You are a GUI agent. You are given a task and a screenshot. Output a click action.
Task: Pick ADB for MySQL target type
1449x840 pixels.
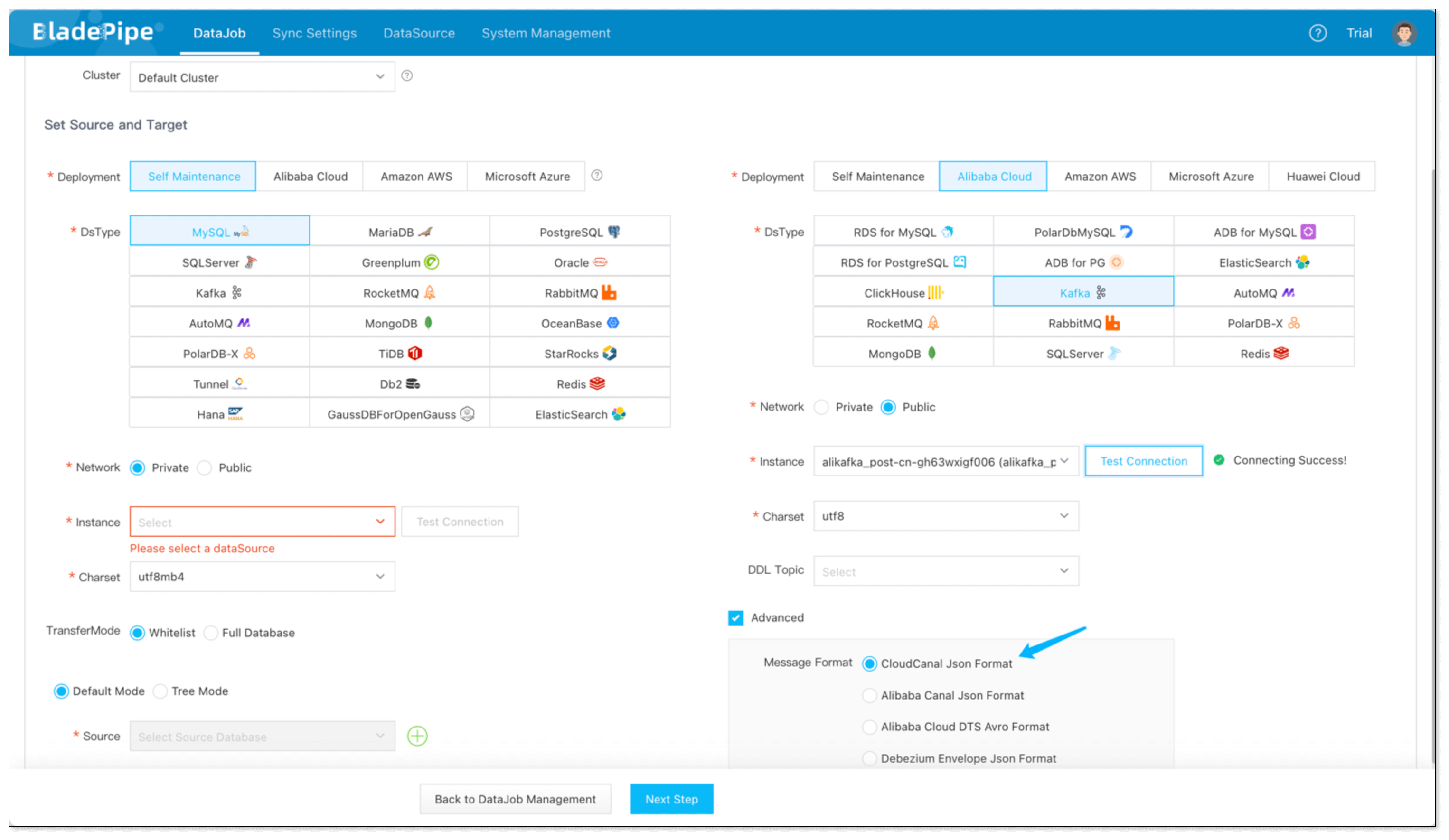[1263, 231]
